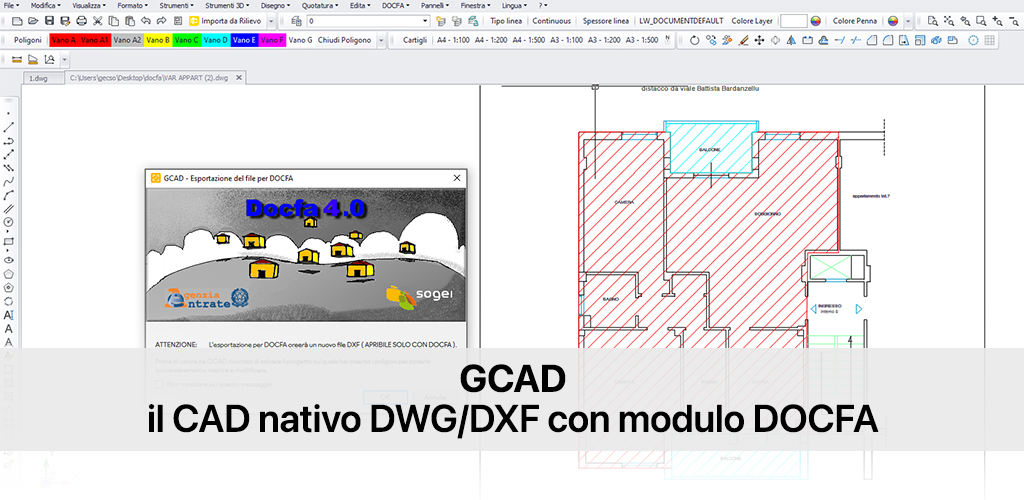Select the Circle tool in left toolbar
Image resolution: width=1024 pixels, height=500 pixels.
pos(8,221)
